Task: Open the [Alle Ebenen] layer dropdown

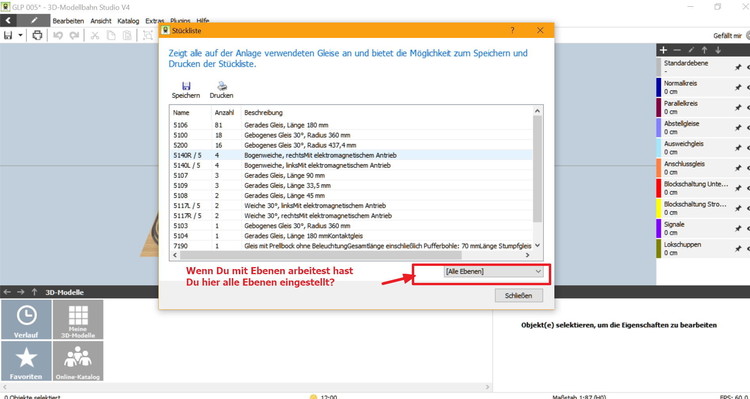Action: 493,271
